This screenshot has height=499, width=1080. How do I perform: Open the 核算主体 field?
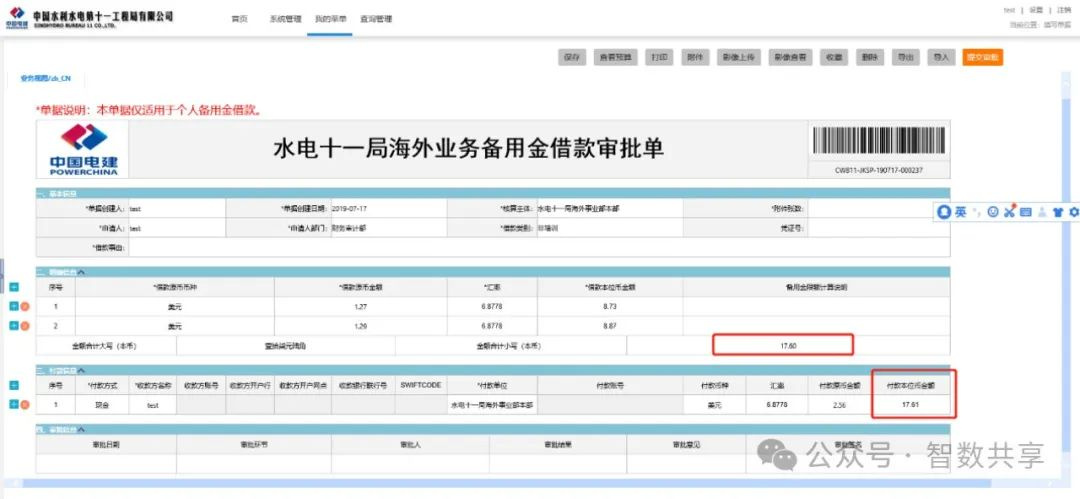coord(609,208)
